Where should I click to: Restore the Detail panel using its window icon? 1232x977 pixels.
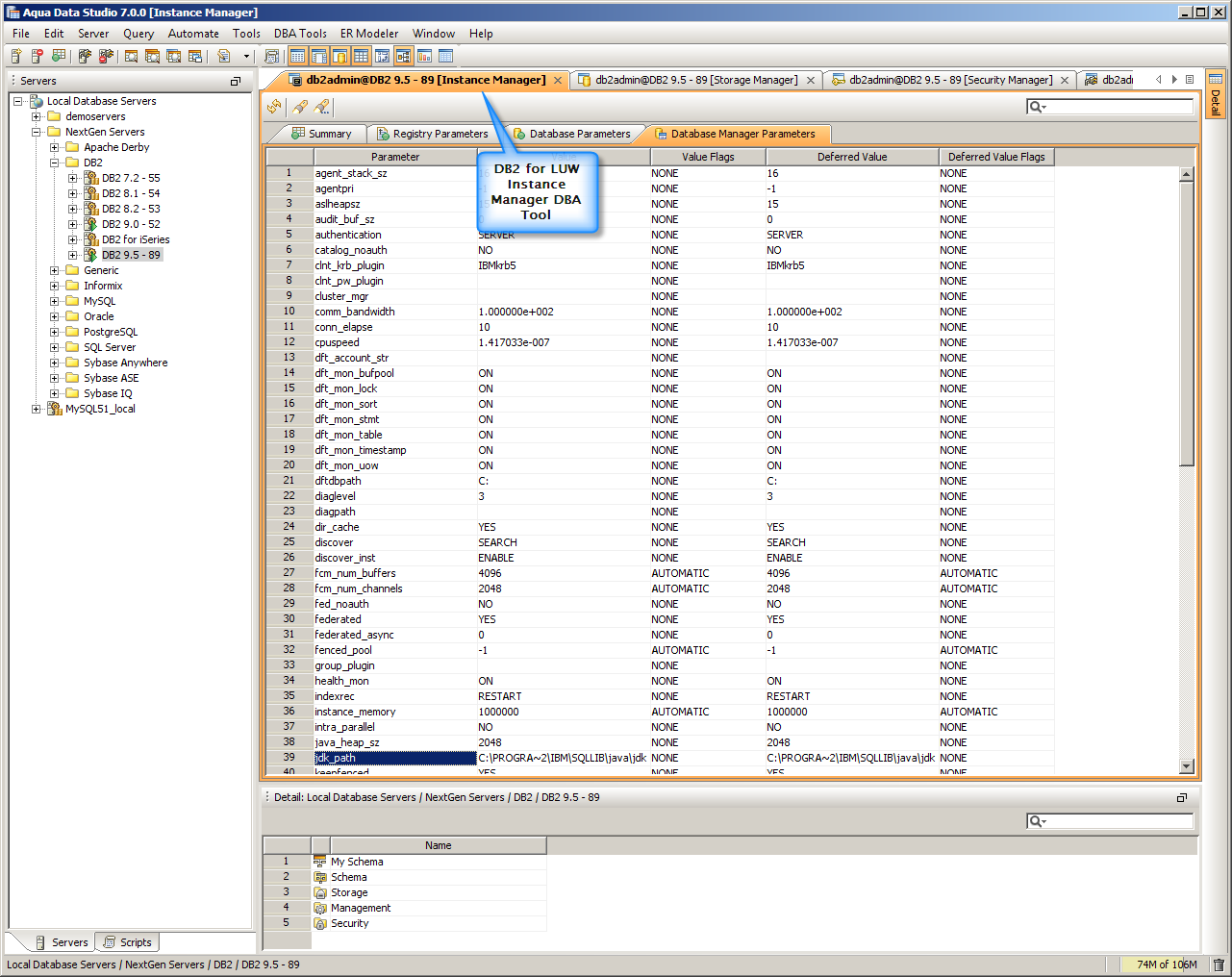coord(1182,797)
